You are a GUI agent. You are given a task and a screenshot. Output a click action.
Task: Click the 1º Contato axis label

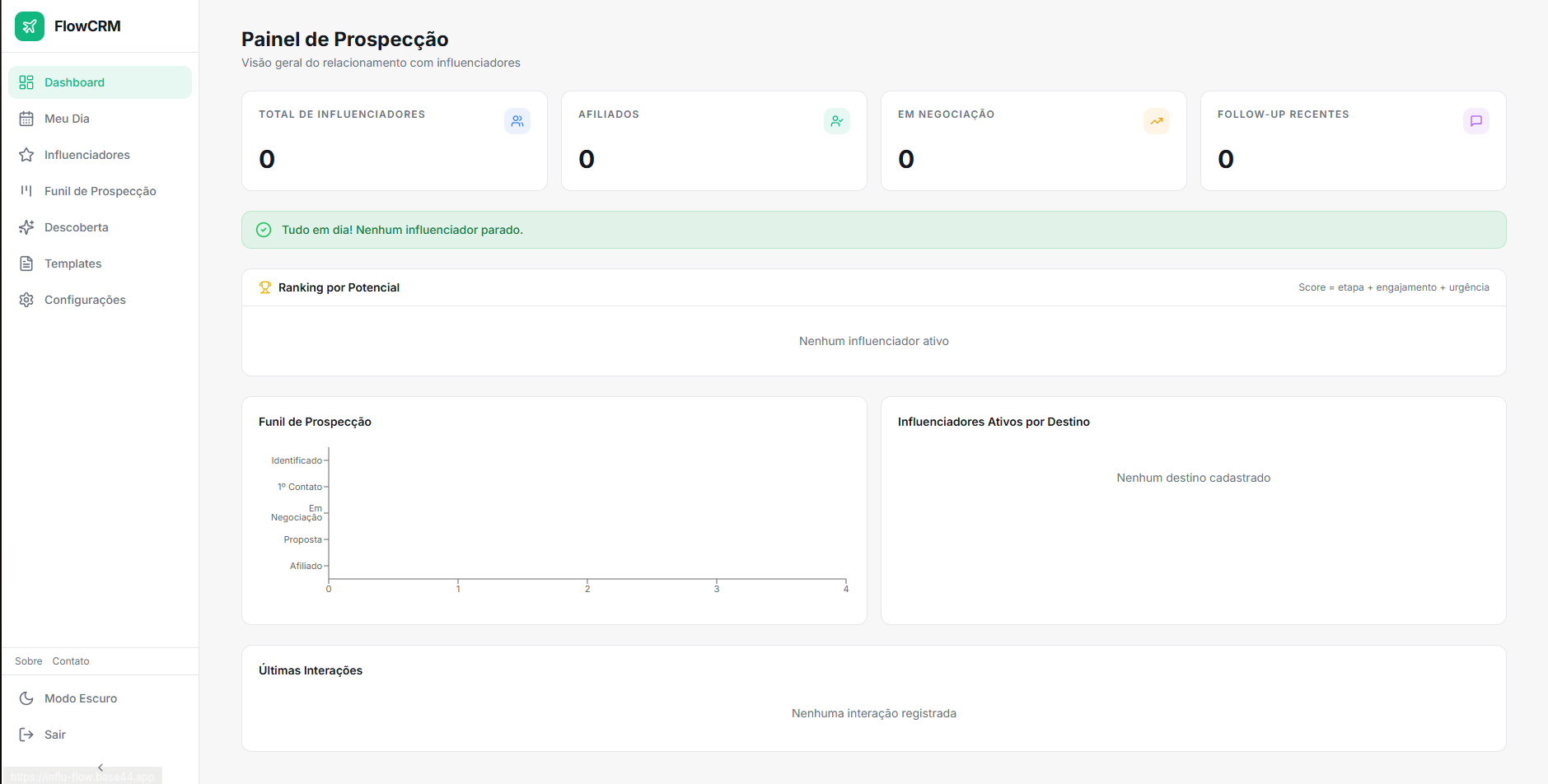click(x=300, y=487)
